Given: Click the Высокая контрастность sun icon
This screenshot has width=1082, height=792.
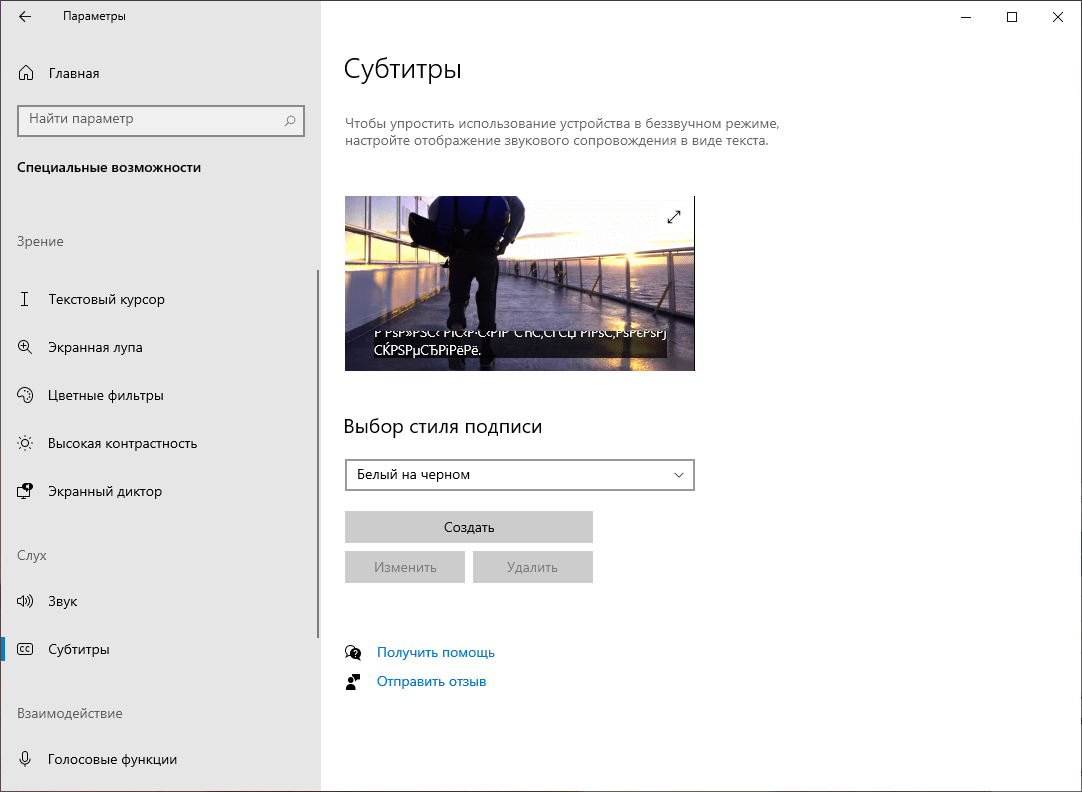Looking at the screenshot, I should tap(24, 443).
